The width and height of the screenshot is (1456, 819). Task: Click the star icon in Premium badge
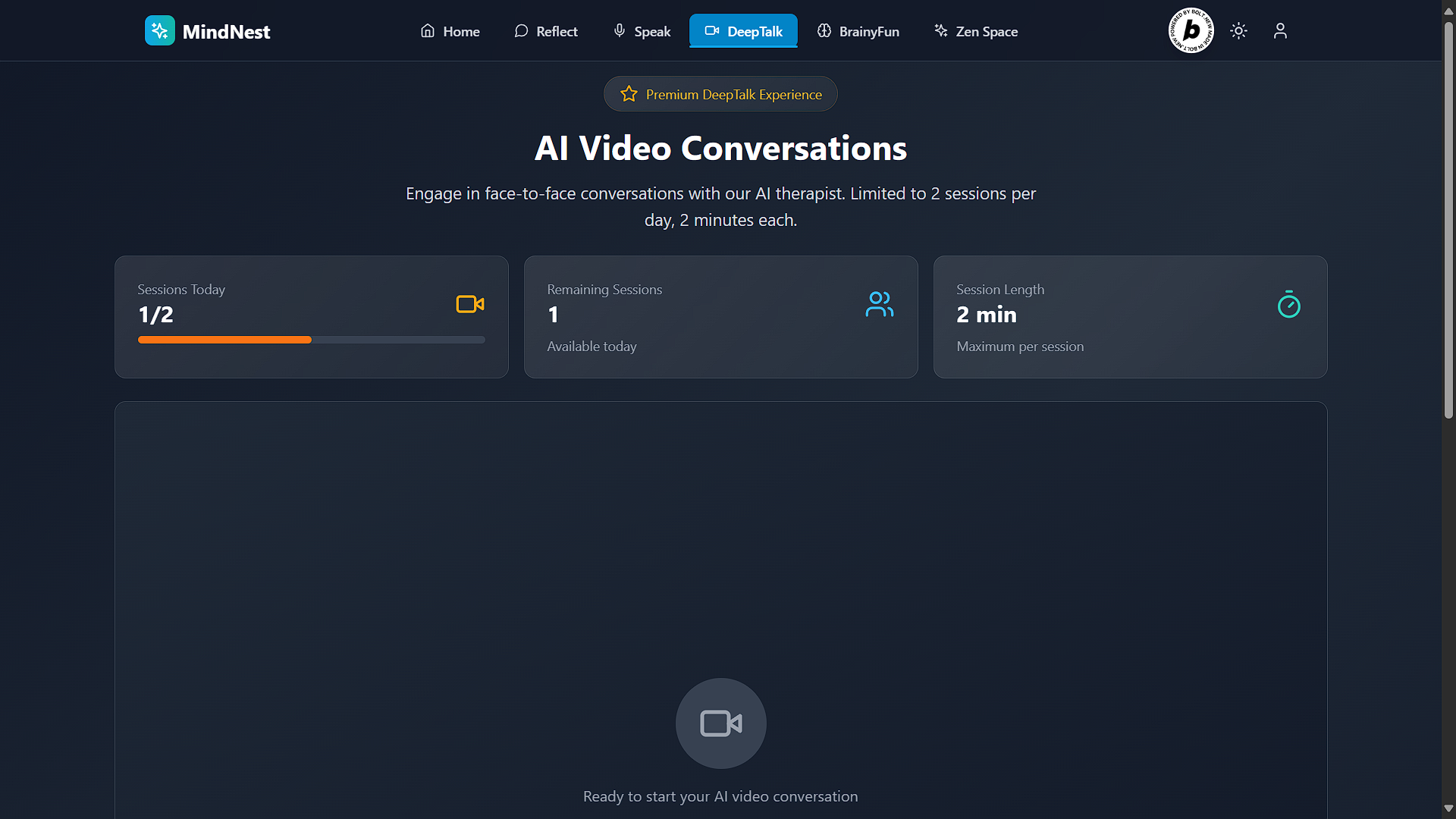(x=629, y=94)
